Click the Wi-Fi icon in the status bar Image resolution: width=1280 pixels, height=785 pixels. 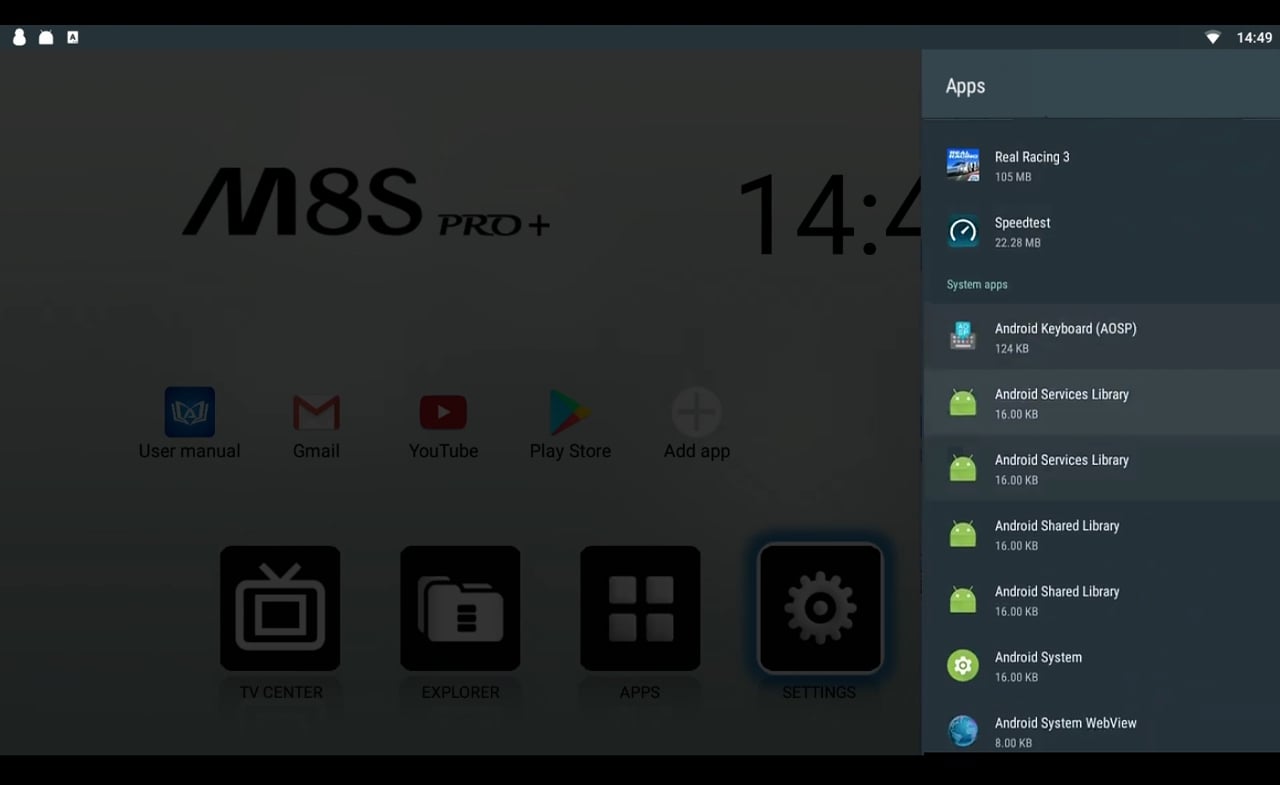[x=1213, y=36]
